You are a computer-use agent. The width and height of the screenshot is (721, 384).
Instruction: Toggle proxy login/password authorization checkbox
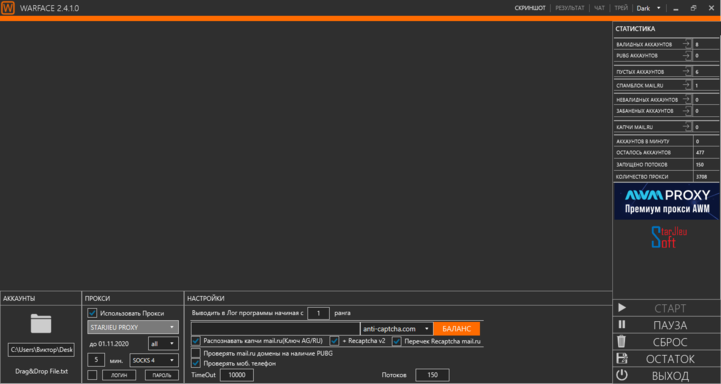(92, 375)
